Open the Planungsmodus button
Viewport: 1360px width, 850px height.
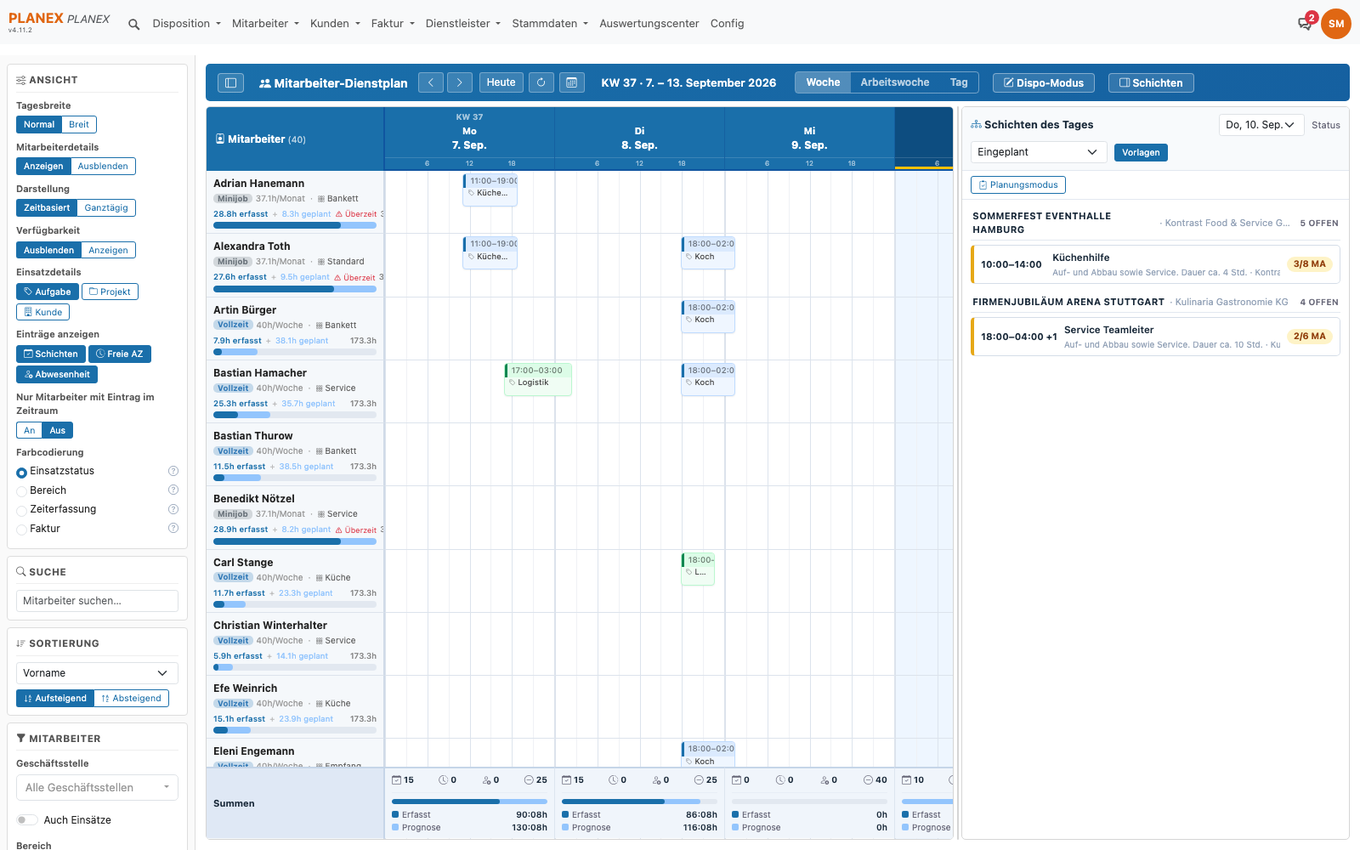pos(1018,185)
